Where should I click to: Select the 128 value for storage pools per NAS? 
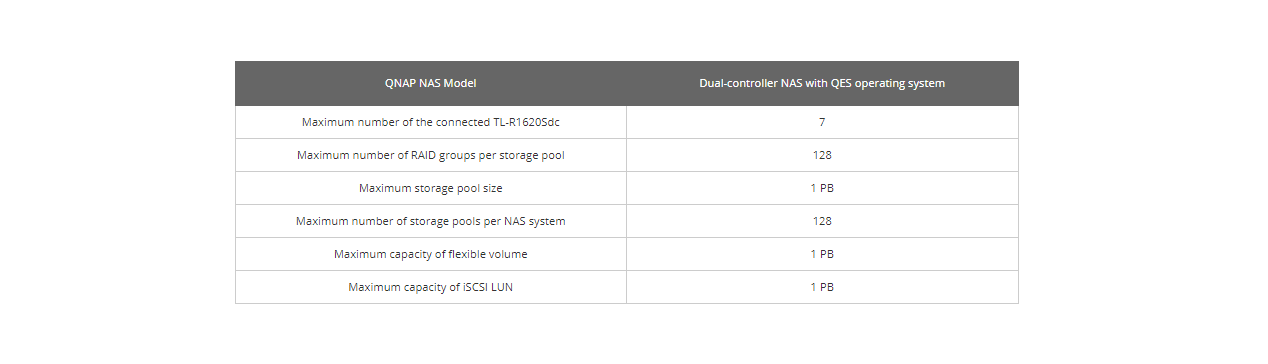click(822, 221)
